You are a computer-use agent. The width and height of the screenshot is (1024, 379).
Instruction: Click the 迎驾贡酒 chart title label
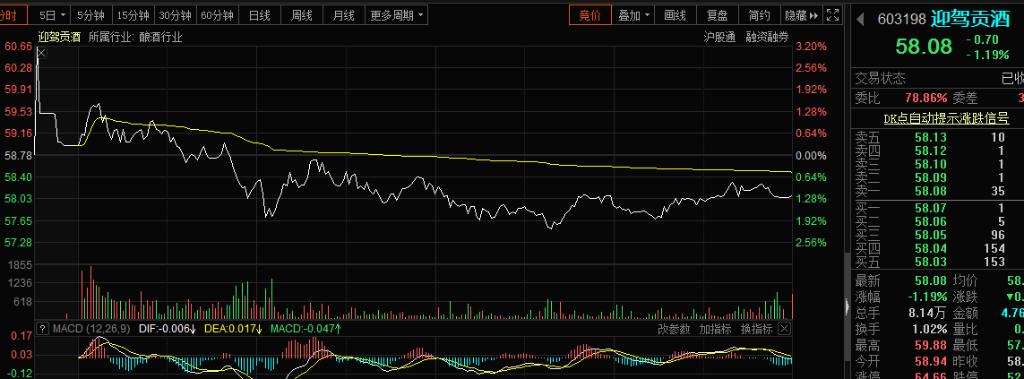click(59, 37)
